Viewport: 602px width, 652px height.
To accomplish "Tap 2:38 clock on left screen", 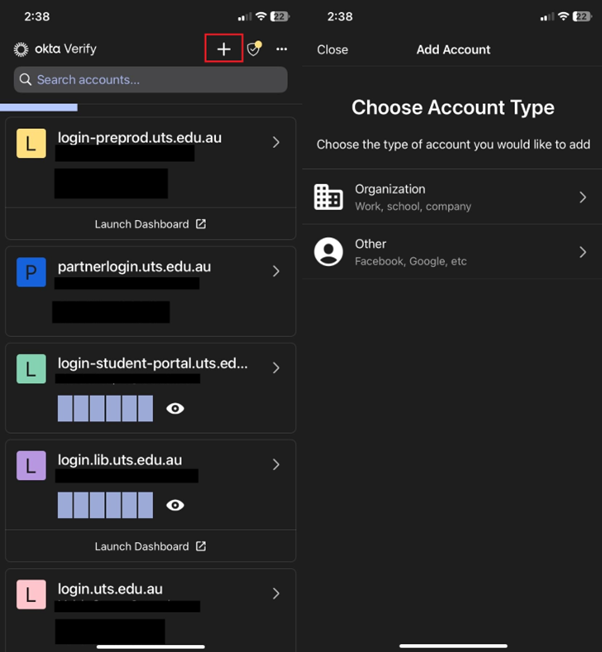I will (x=37, y=17).
